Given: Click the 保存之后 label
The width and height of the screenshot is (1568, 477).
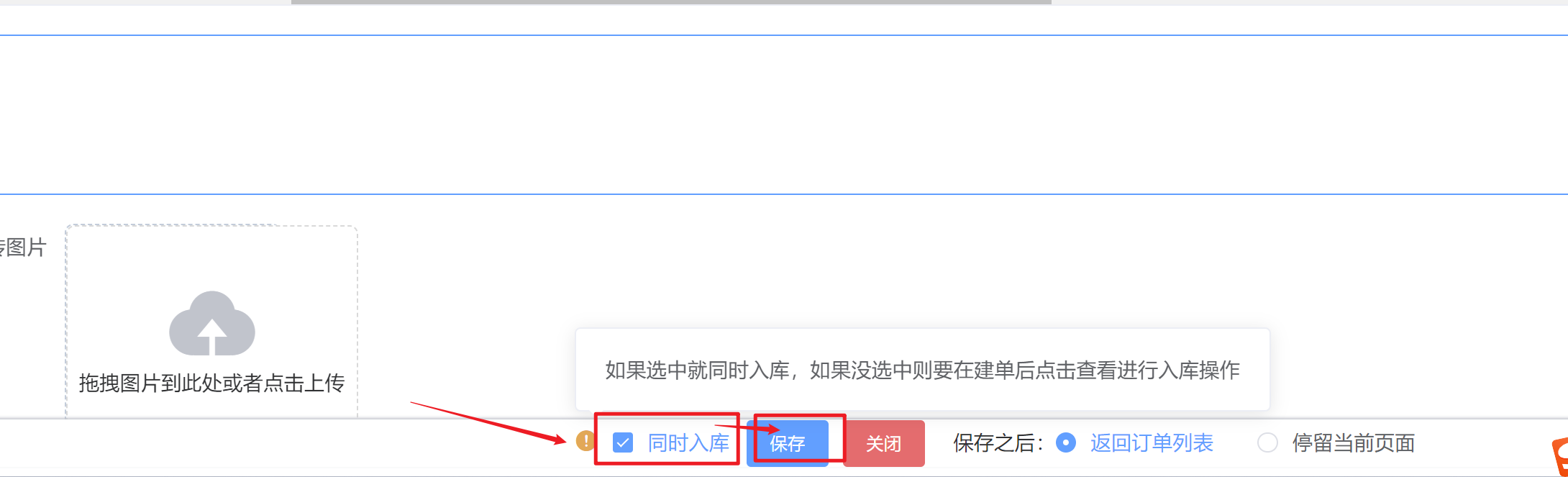Looking at the screenshot, I should click(x=998, y=443).
